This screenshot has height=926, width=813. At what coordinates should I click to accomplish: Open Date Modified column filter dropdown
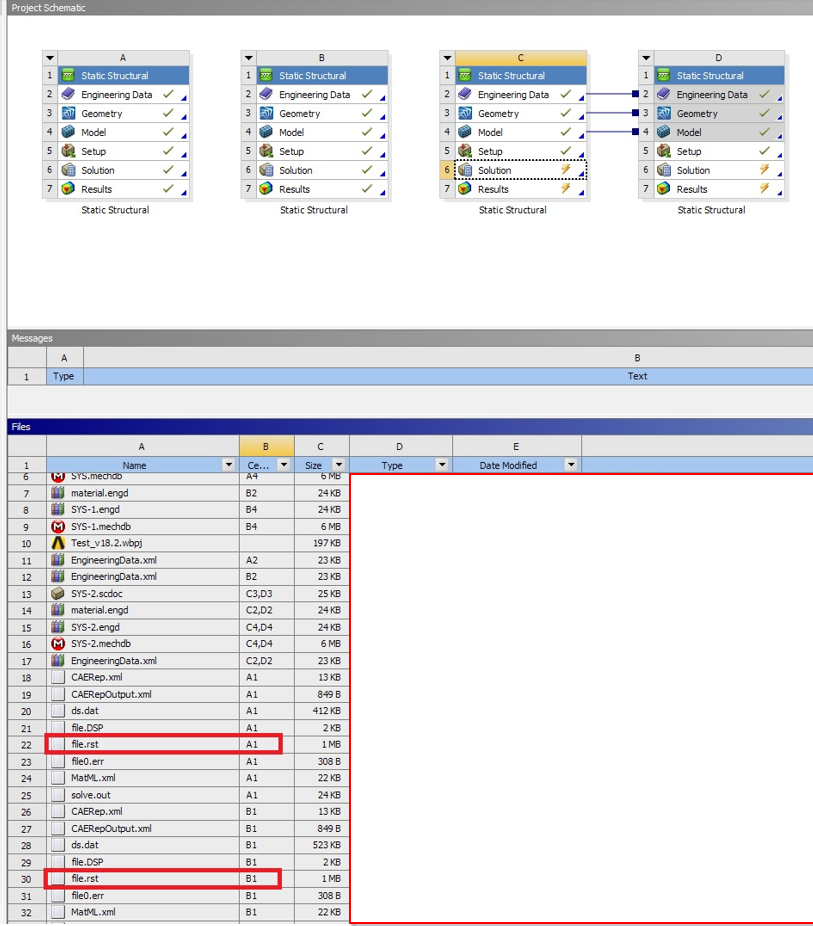[571, 465]
